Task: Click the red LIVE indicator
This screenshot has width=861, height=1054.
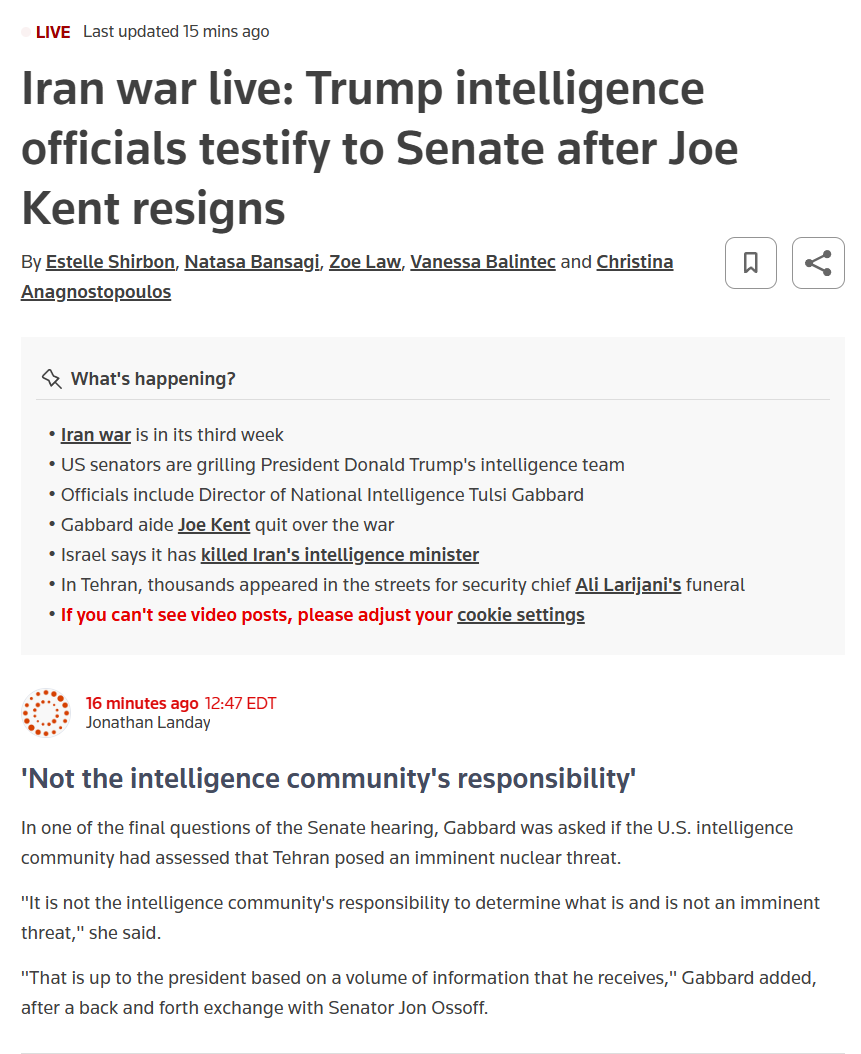Action: tap(52, 32)
